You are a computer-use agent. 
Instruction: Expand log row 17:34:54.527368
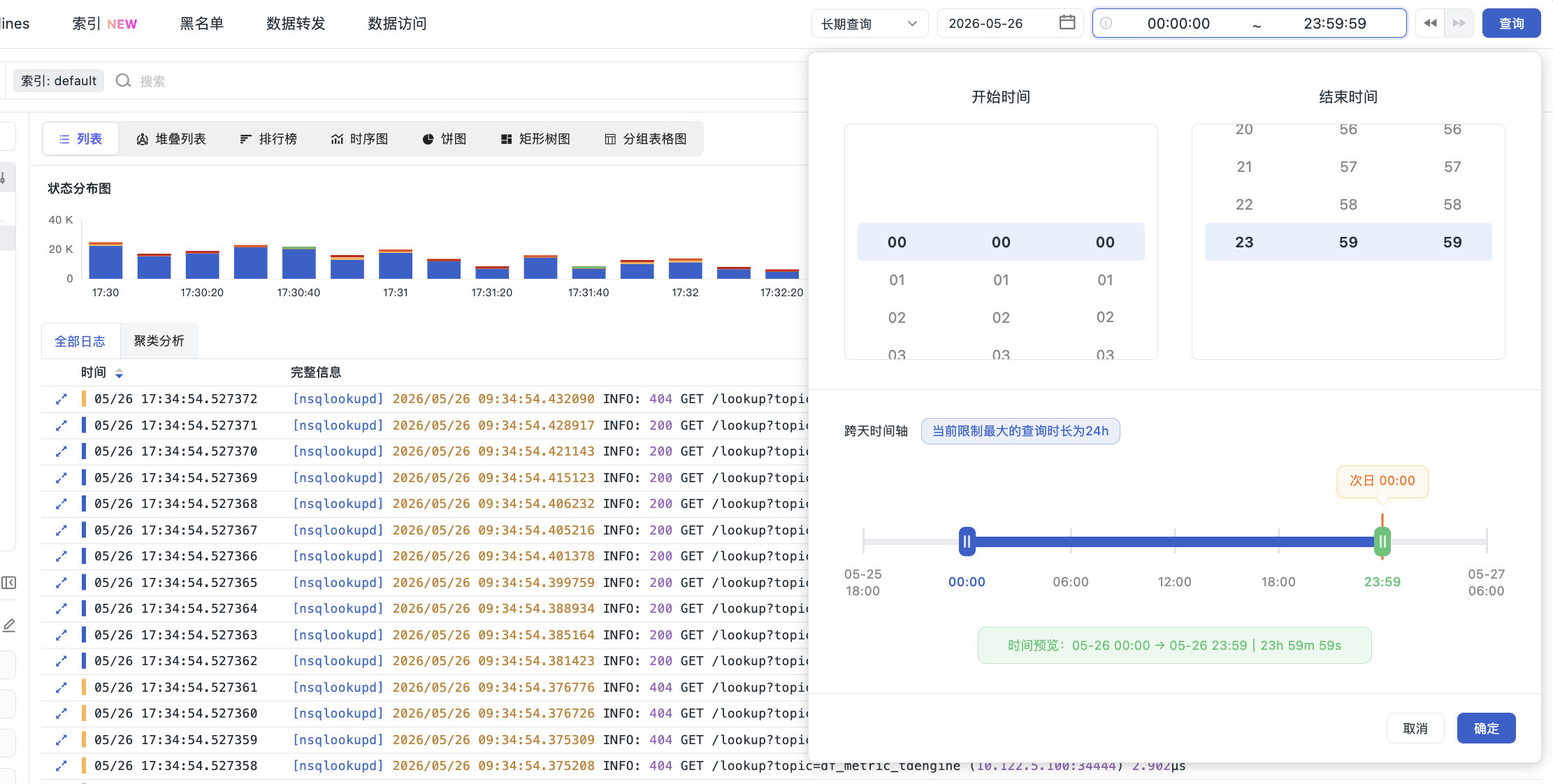tap(62, 504)
